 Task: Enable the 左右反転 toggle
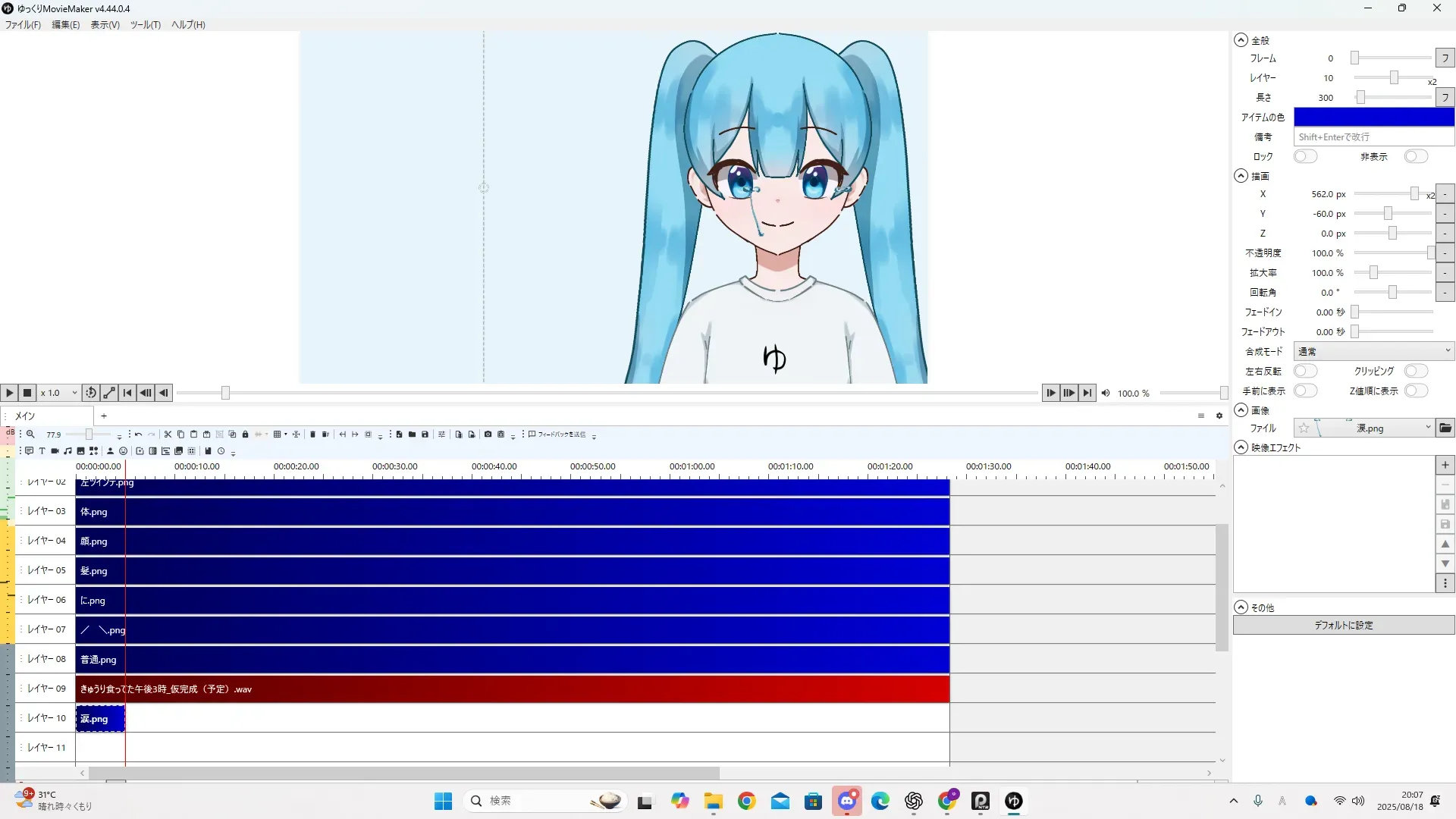point(1305,371)
